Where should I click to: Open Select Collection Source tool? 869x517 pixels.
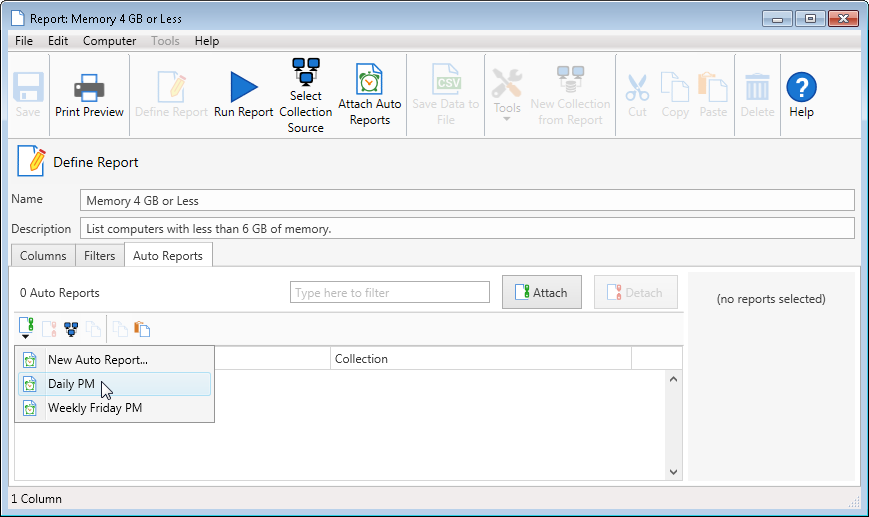[x=305, y=95]
